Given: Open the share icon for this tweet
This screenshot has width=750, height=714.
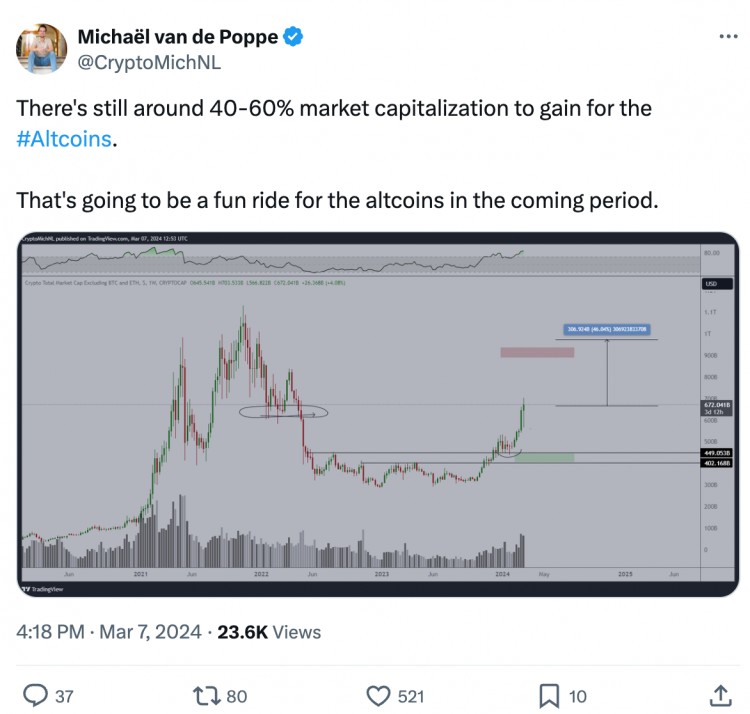Looking at the screenshot, I should point(719,694).
